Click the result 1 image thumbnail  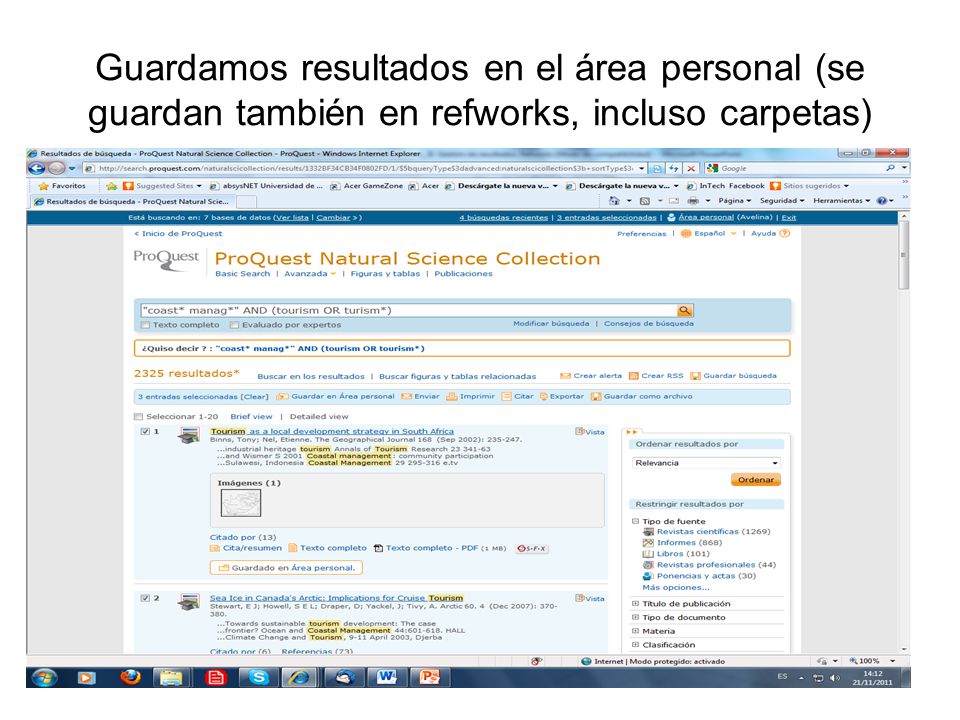click(x=241, y=503)
